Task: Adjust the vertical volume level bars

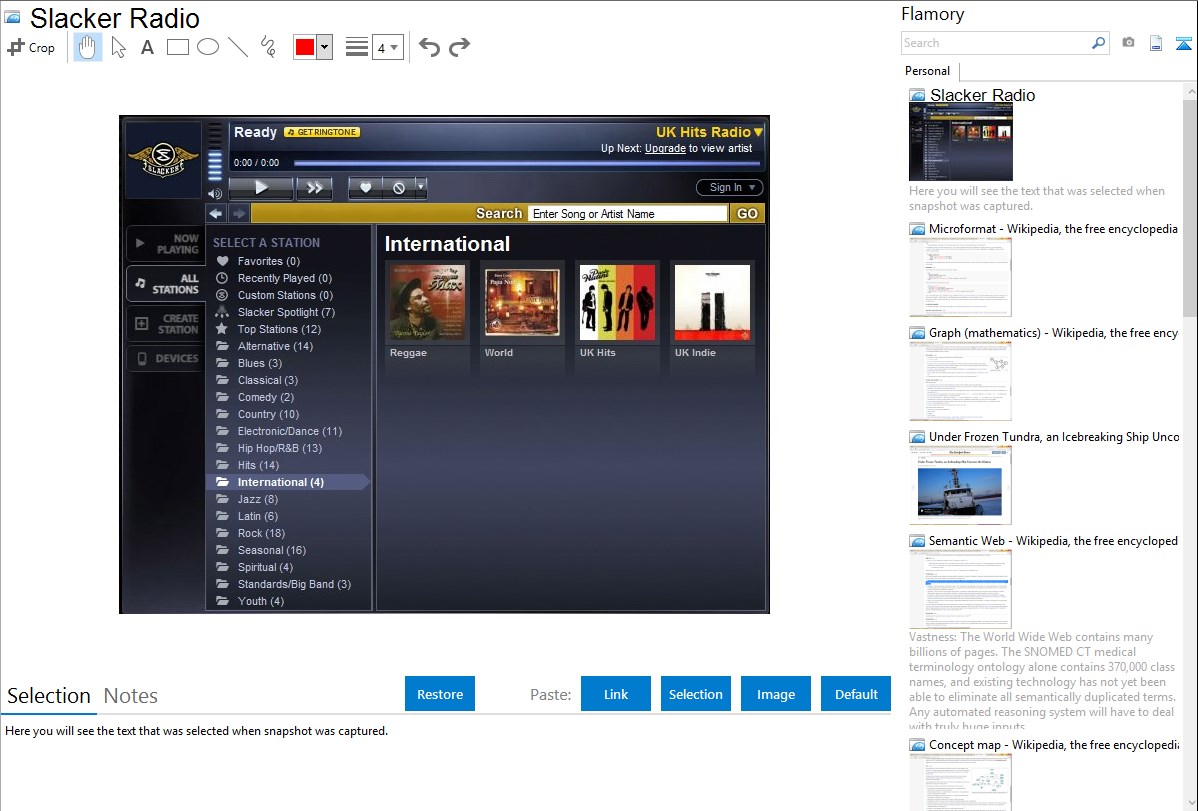Action: click(215, 154)
